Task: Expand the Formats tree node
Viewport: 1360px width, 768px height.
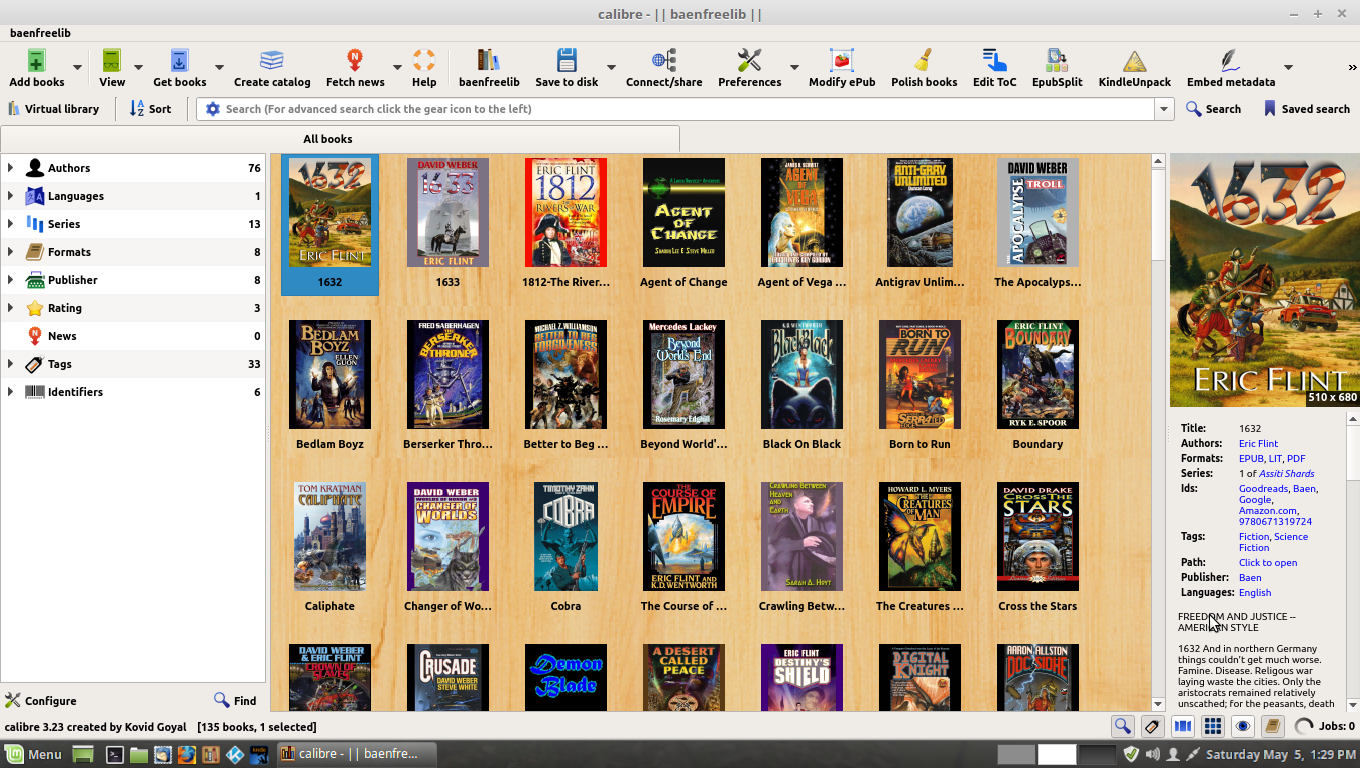Action: [x=11, y=252]
